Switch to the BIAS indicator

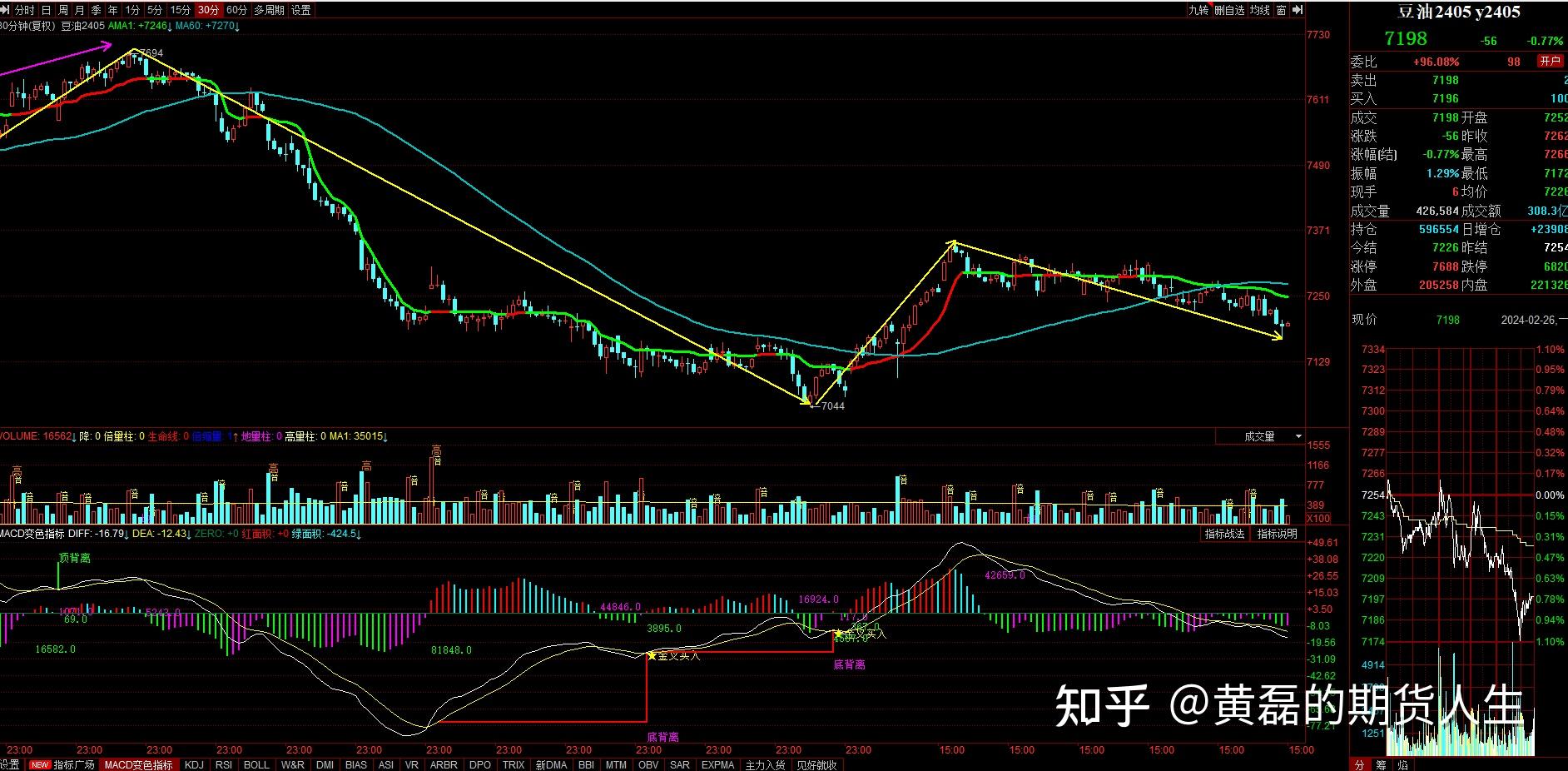pyautogui.click(x=355, y=764)
